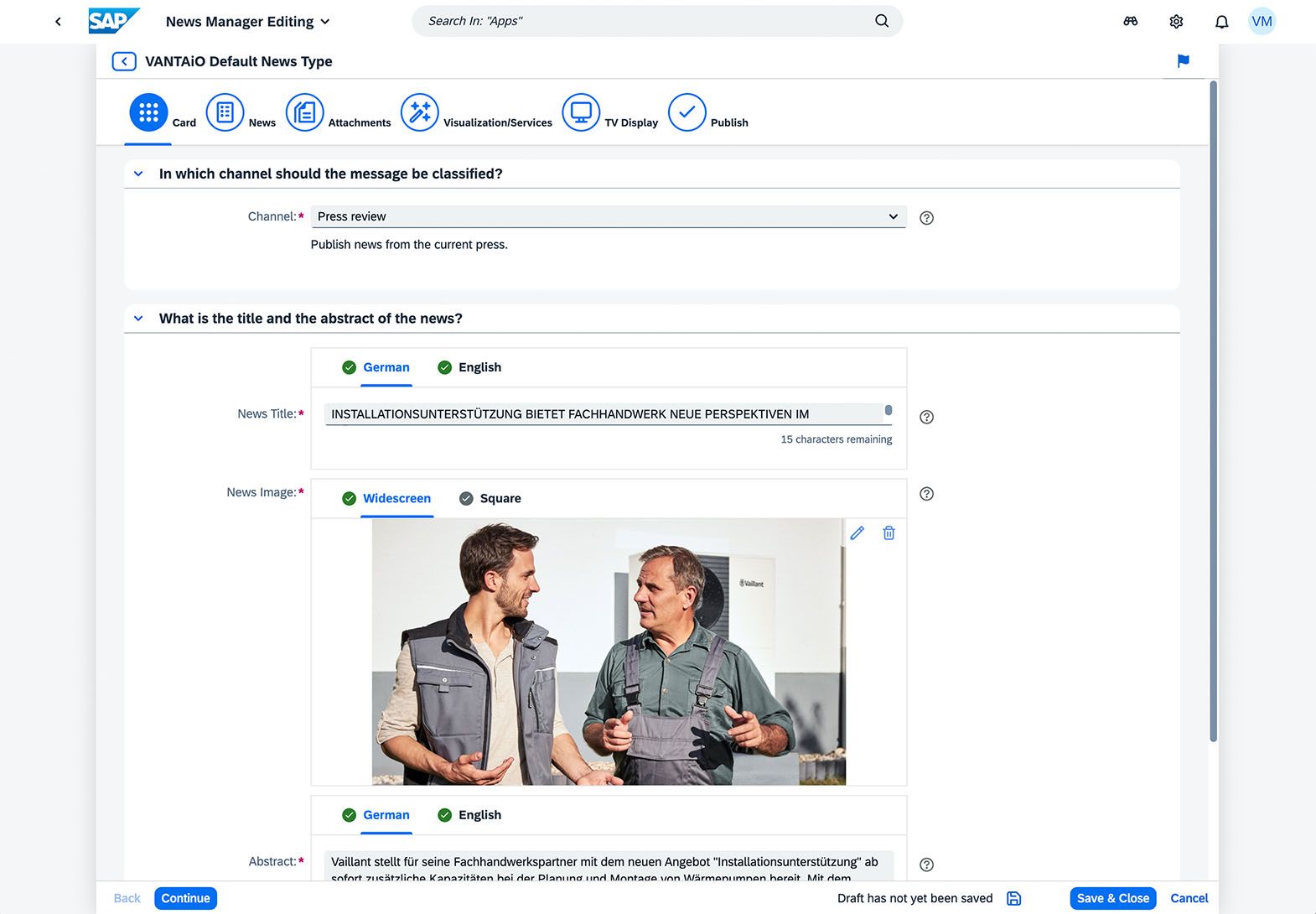Open the settings gear icon
The image size is (1316, 914).
pyautogui.click(x=1176, y=22)
